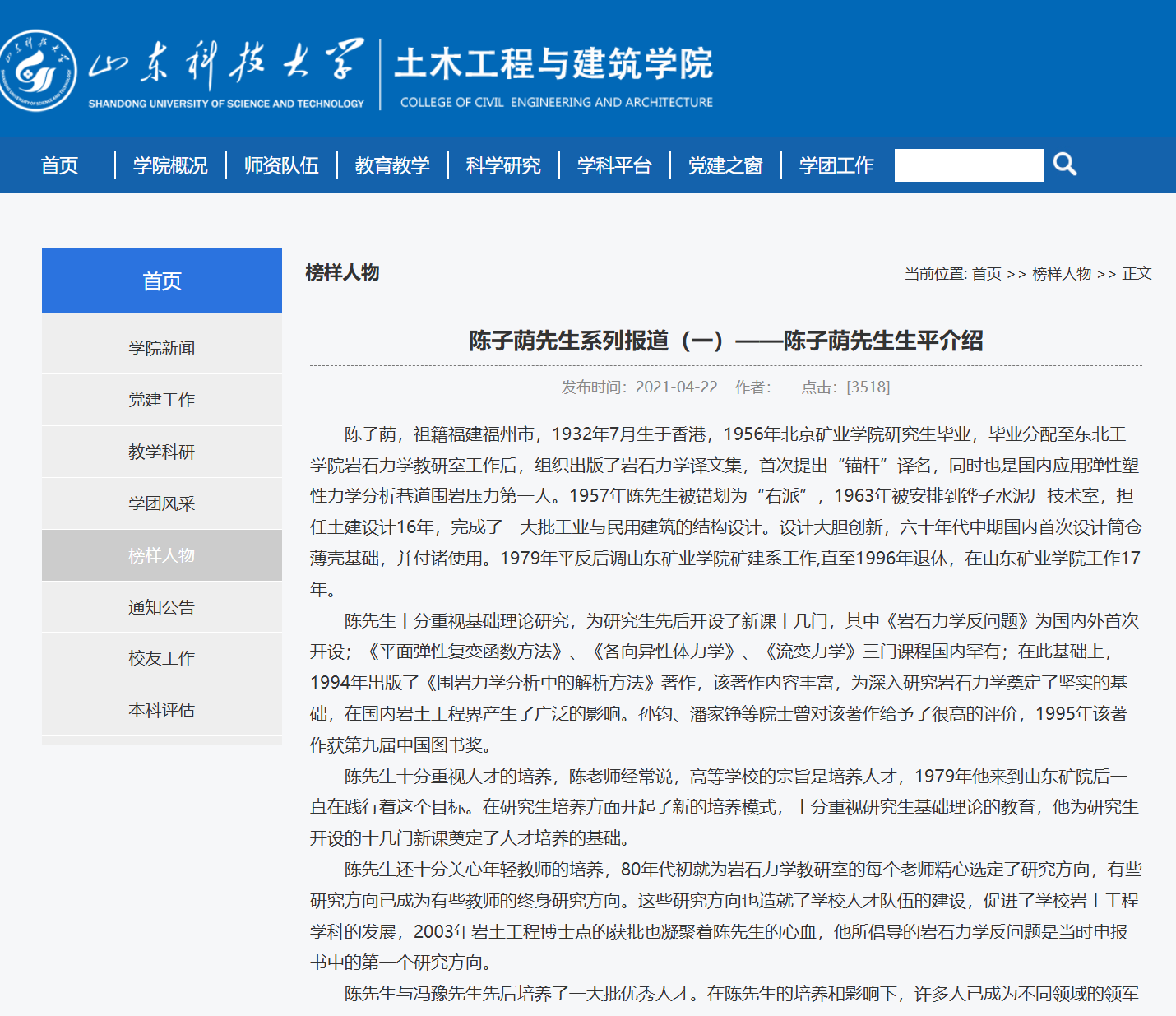Click the 榜样人物 breadcrumb link
Screen dimensions: 1176x1016
(x=1061, y=274)
